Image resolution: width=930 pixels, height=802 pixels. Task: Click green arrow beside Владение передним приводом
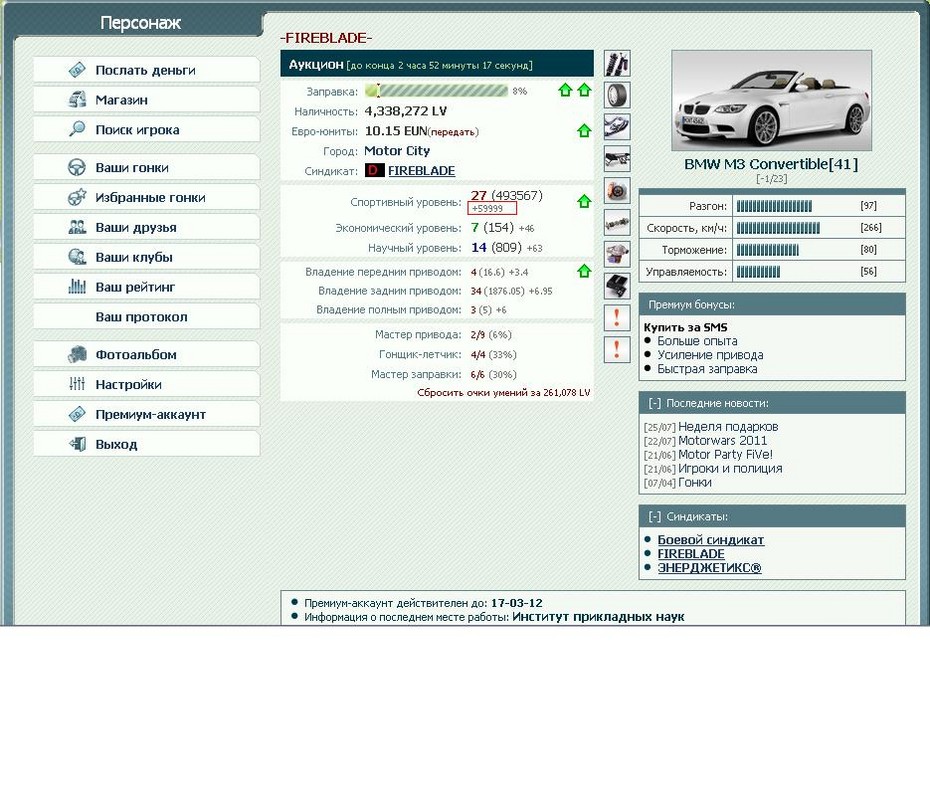click(584, 271)
